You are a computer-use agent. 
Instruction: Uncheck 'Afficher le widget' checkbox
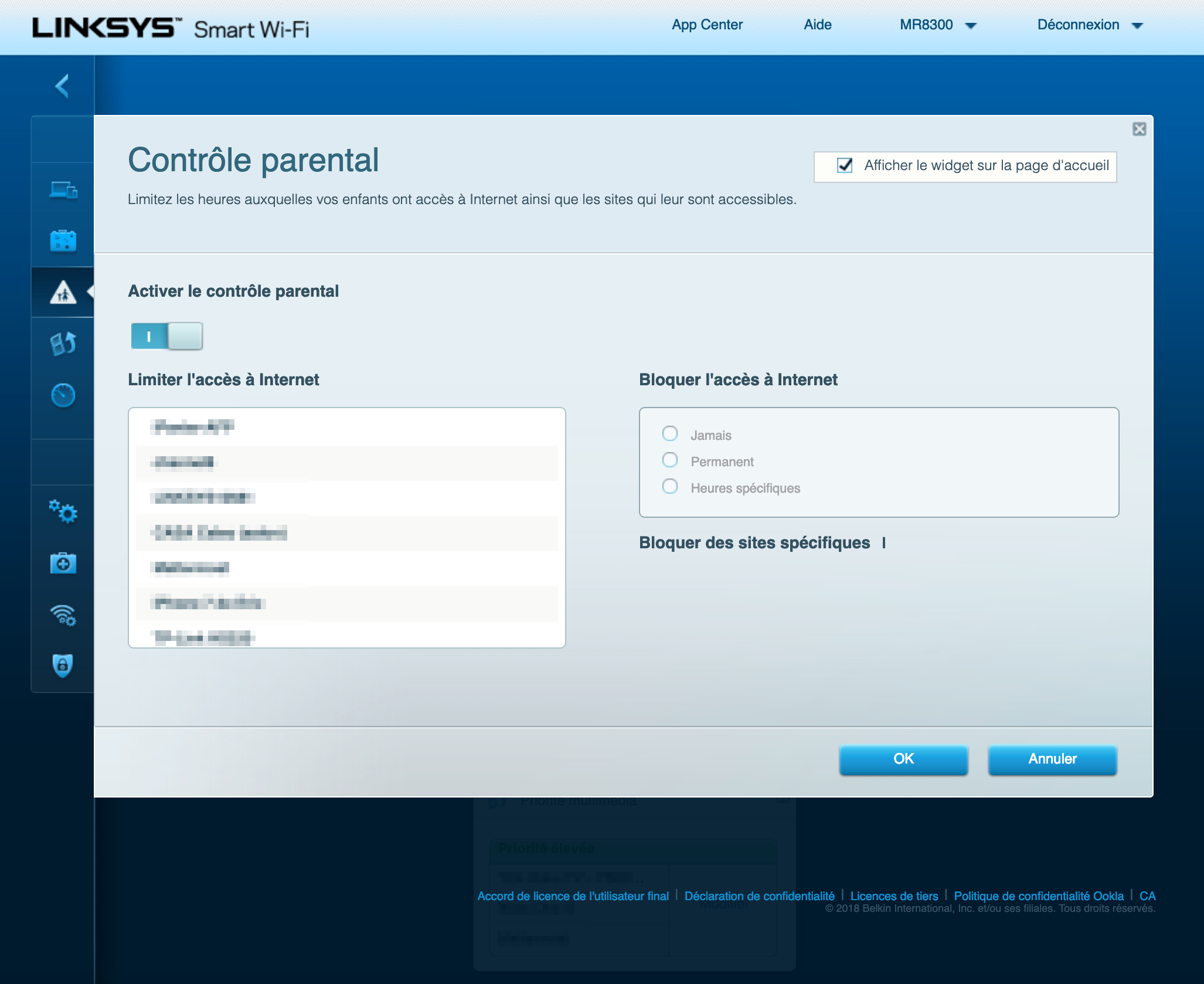coord(844,165)
